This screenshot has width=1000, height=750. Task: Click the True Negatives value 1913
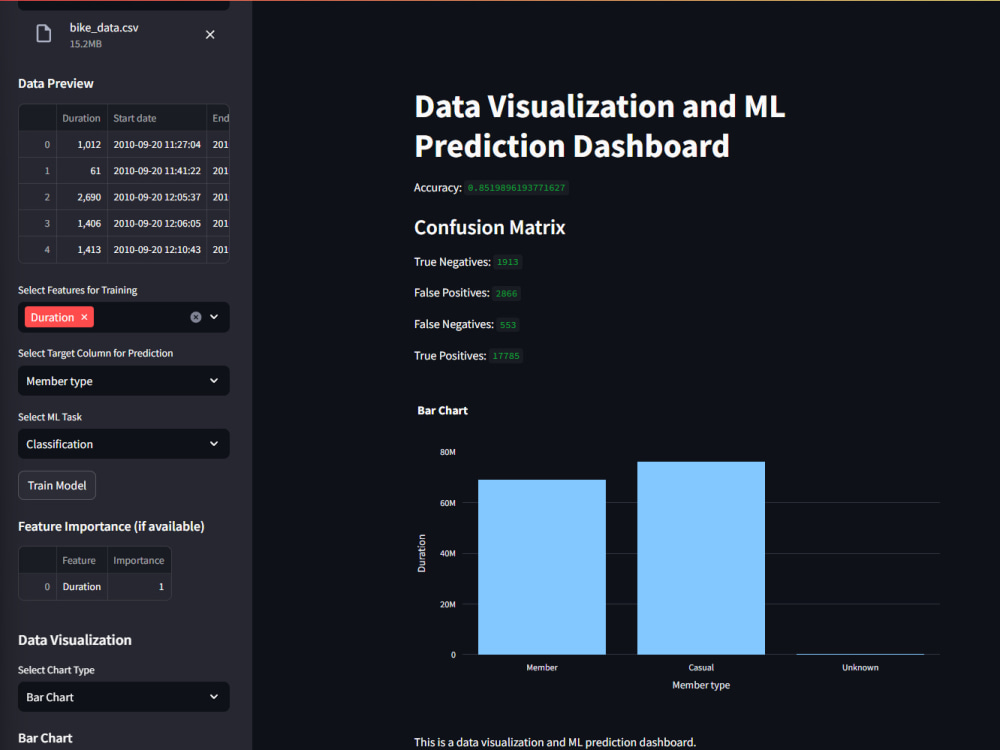508,262
